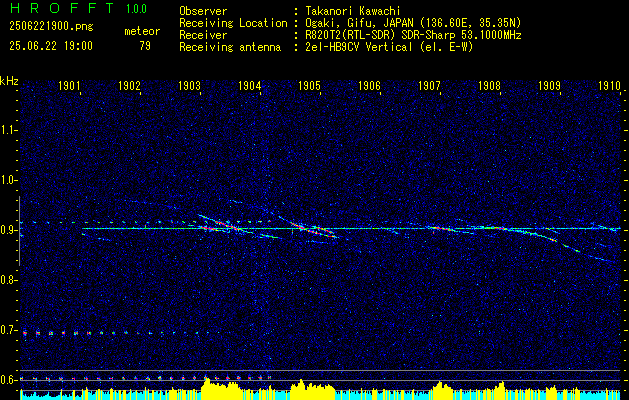Click the 1909 time marker
629x400 pixels.
click(549, 85)
